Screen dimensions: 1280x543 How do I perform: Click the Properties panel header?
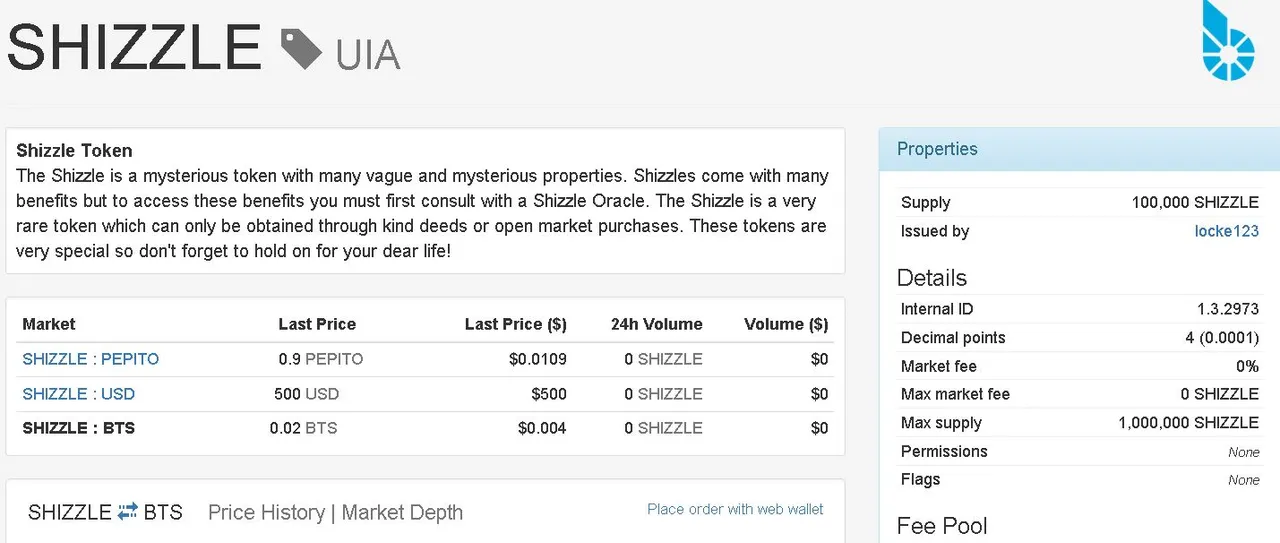(1079, 149)
